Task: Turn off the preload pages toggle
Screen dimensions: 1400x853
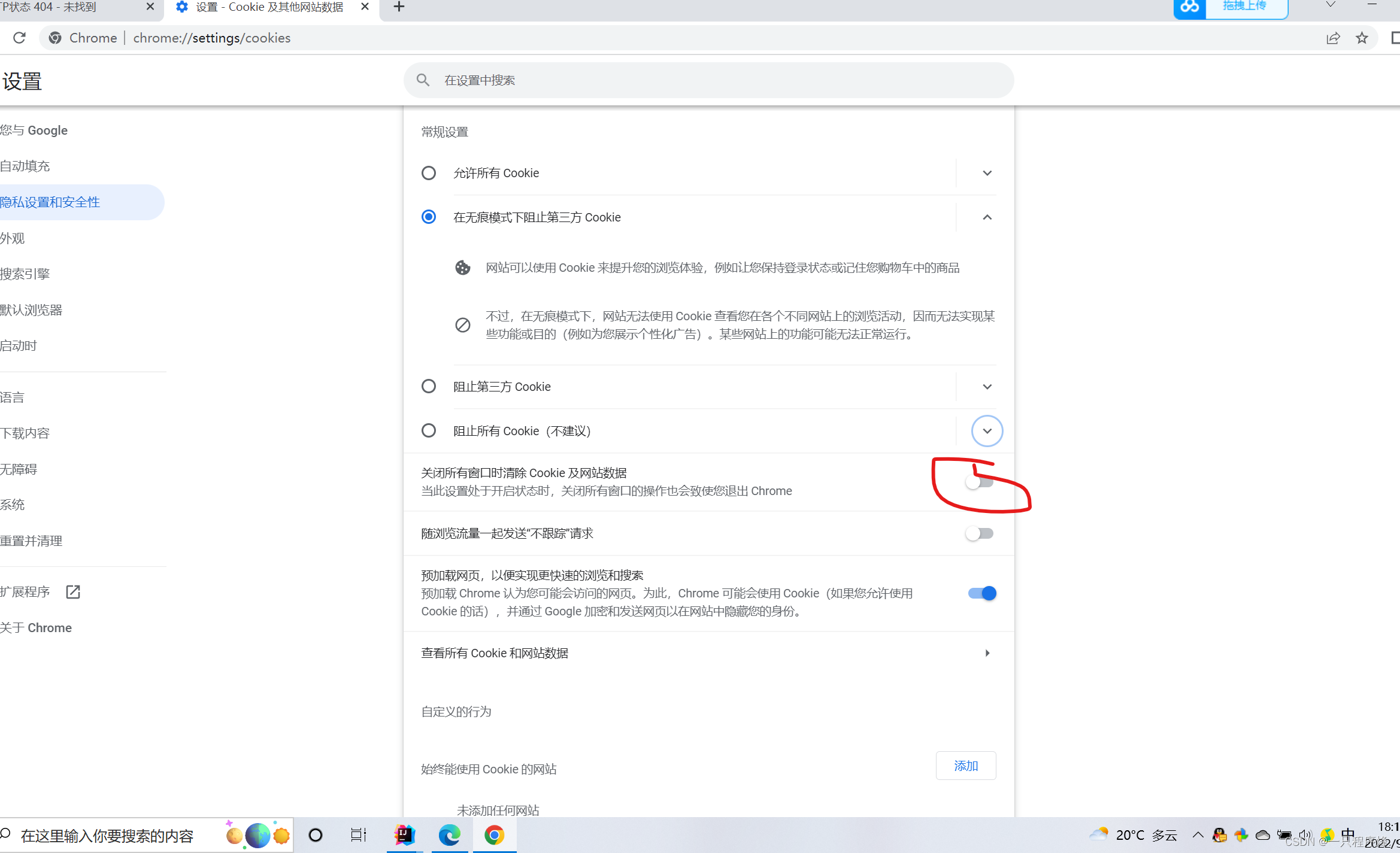Action: tap(982, 593)
